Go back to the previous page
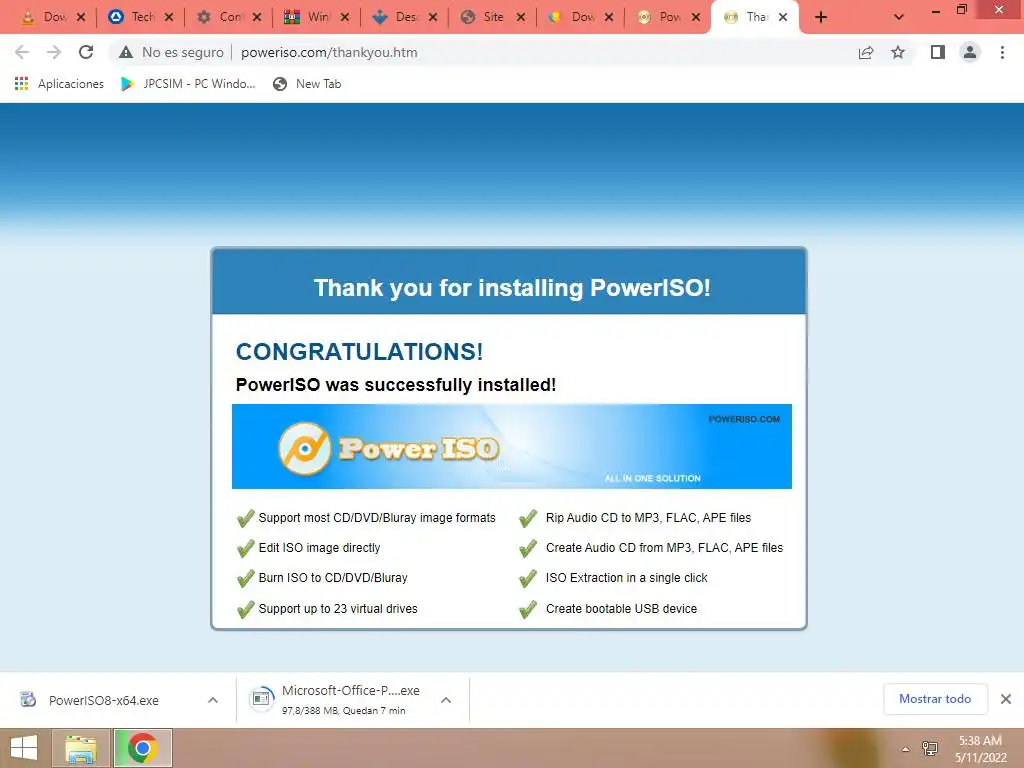The width and height of the screenshot is (1024, 768). 22,52
